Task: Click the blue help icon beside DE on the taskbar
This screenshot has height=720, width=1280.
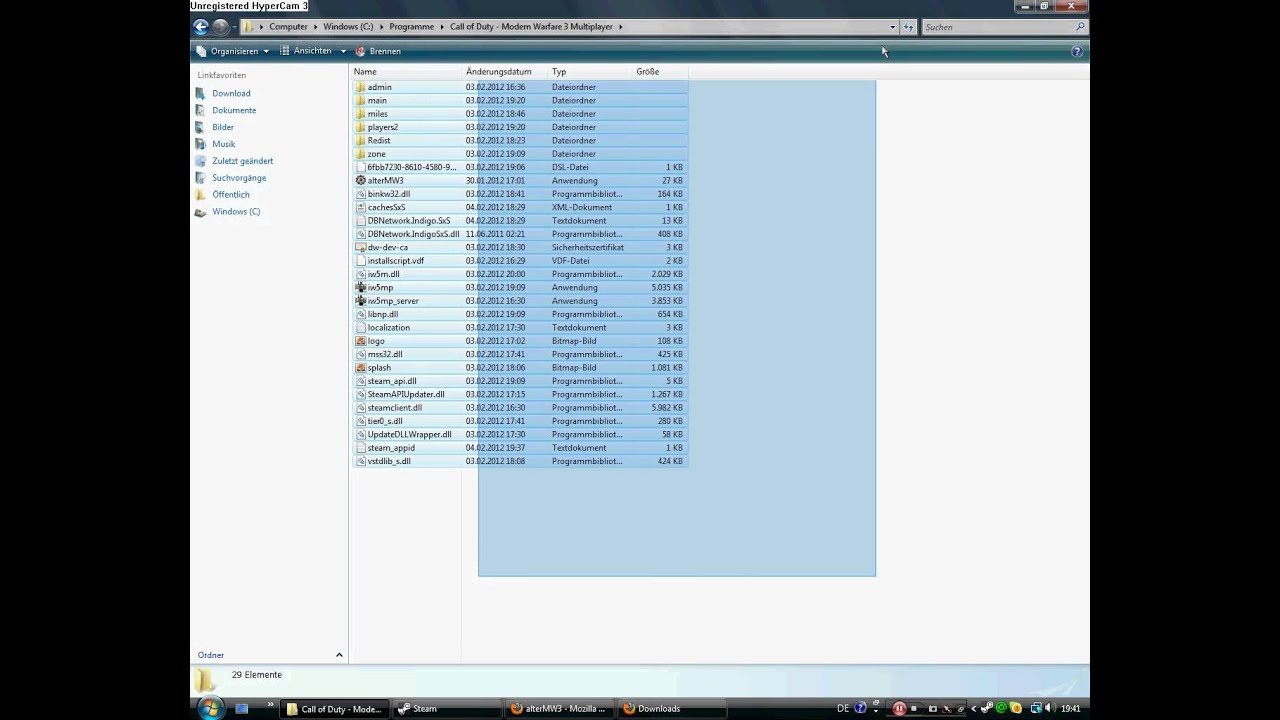Action: pos(859,709)
